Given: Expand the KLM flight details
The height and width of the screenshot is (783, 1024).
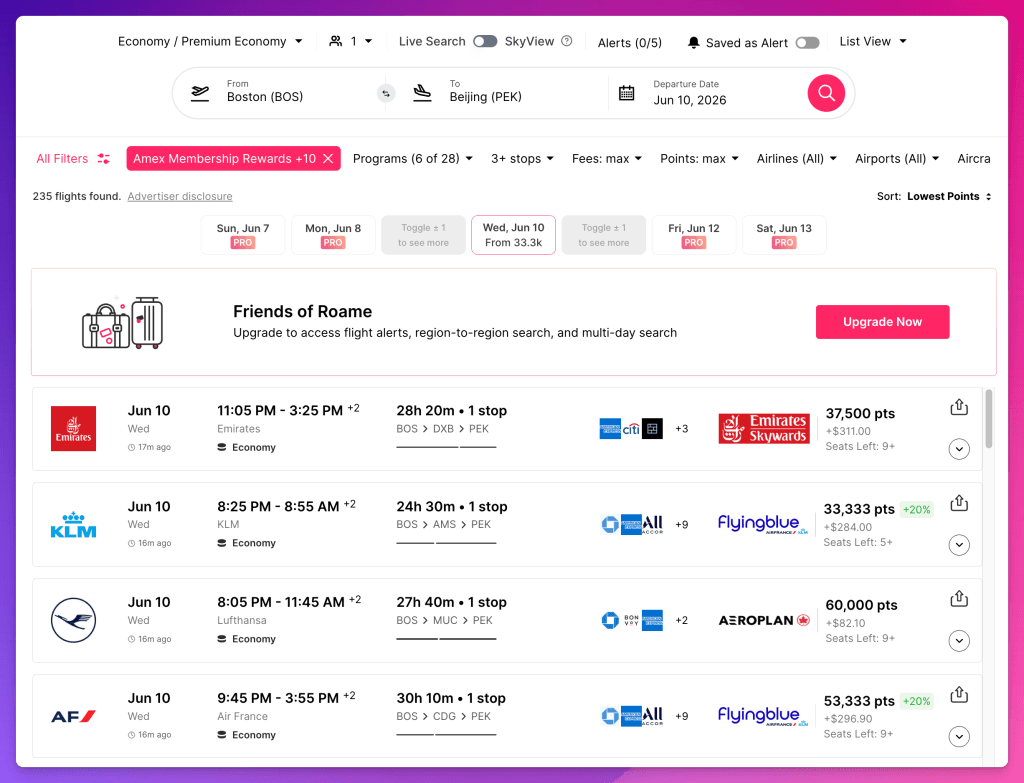Looking at the screenshot, I should coord(959,545).
